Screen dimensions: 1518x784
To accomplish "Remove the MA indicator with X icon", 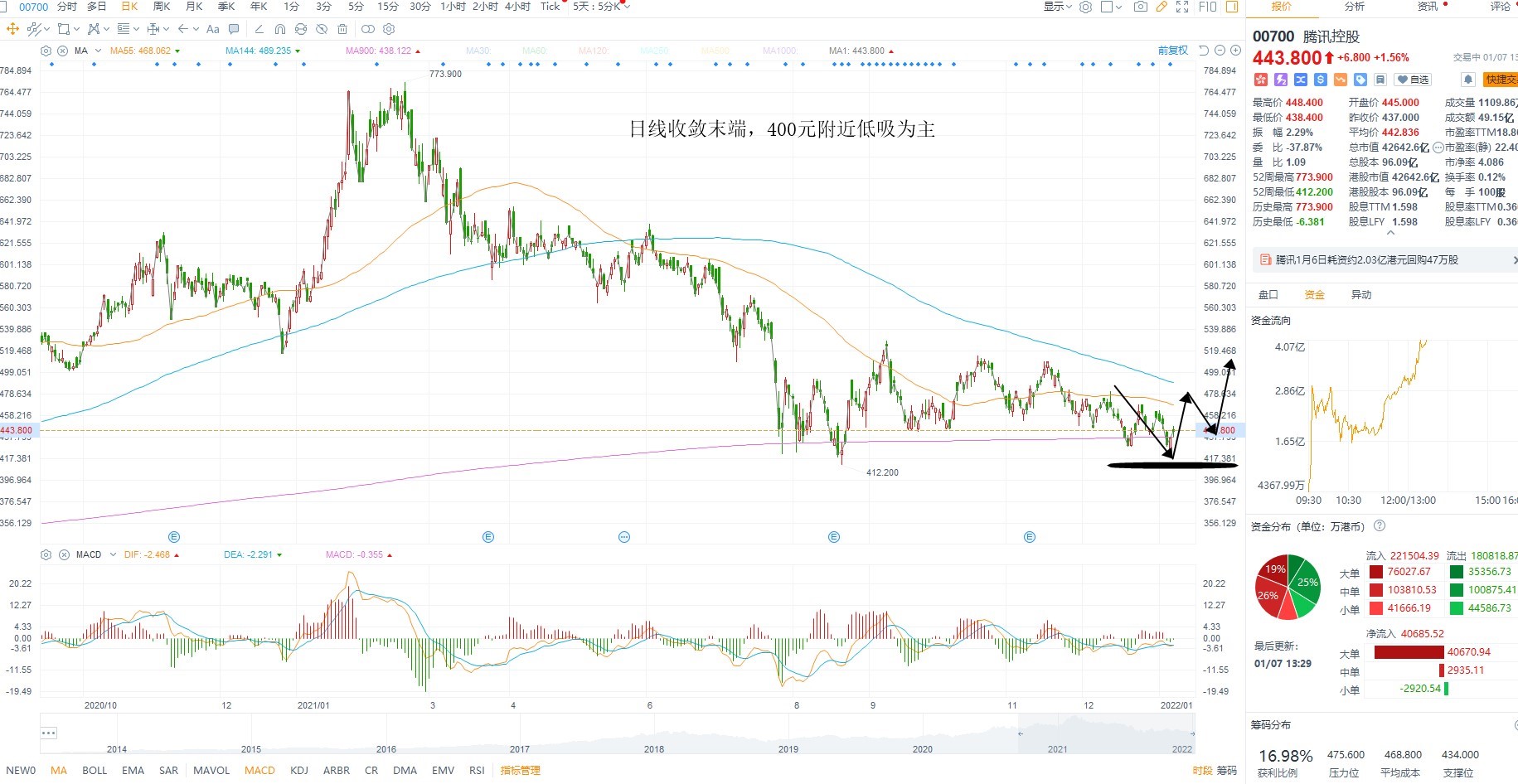I will click(62, 51).
